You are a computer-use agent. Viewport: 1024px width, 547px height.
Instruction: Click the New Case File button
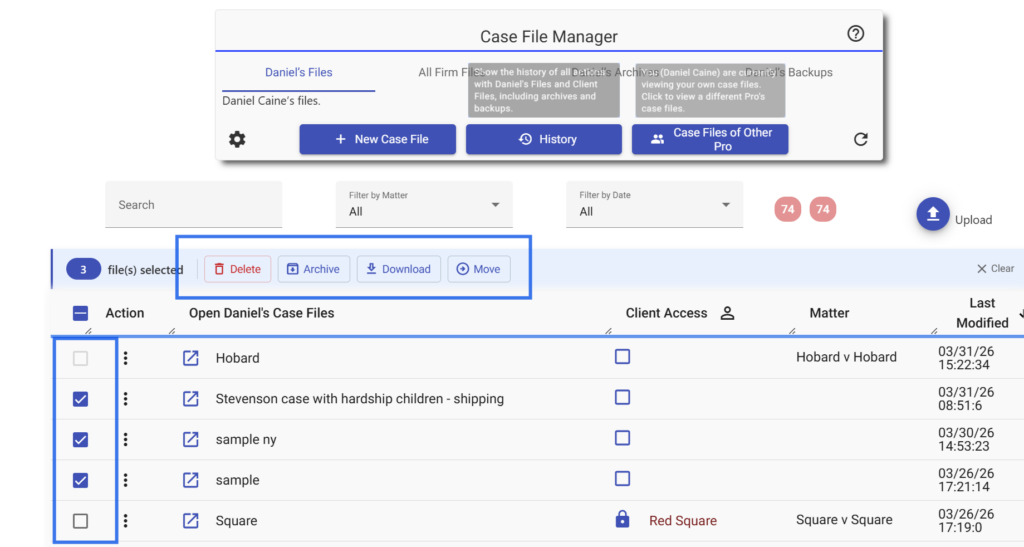click(377, 139)
